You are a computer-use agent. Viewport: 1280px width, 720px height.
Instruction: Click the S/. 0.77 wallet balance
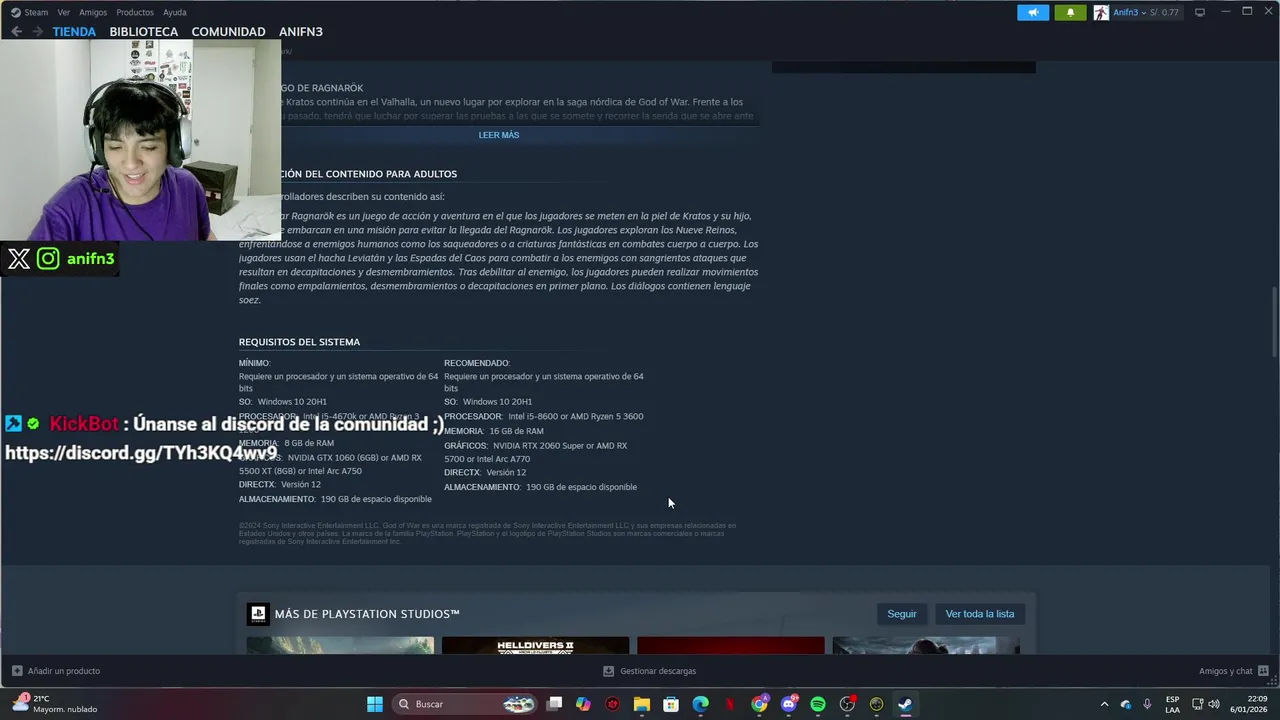click(x=1164, y=12)
